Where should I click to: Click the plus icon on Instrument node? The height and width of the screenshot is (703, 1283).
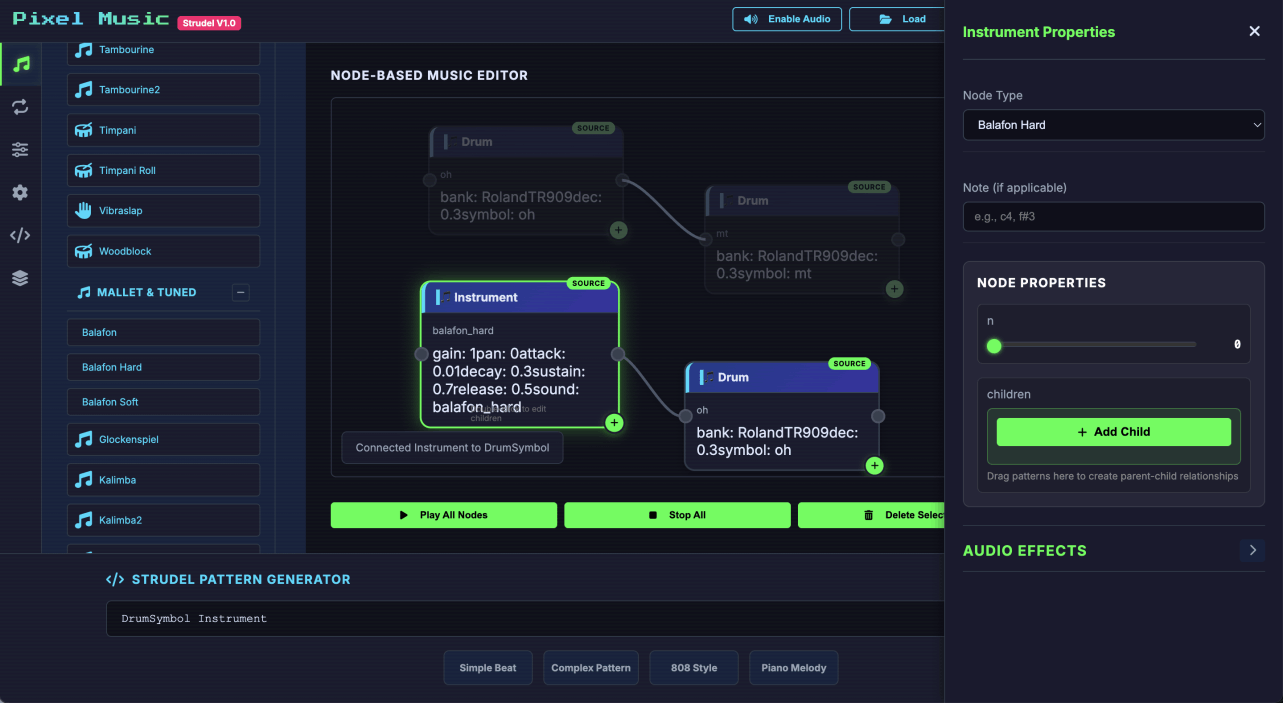pyautogui.click(x=614, y=423)
